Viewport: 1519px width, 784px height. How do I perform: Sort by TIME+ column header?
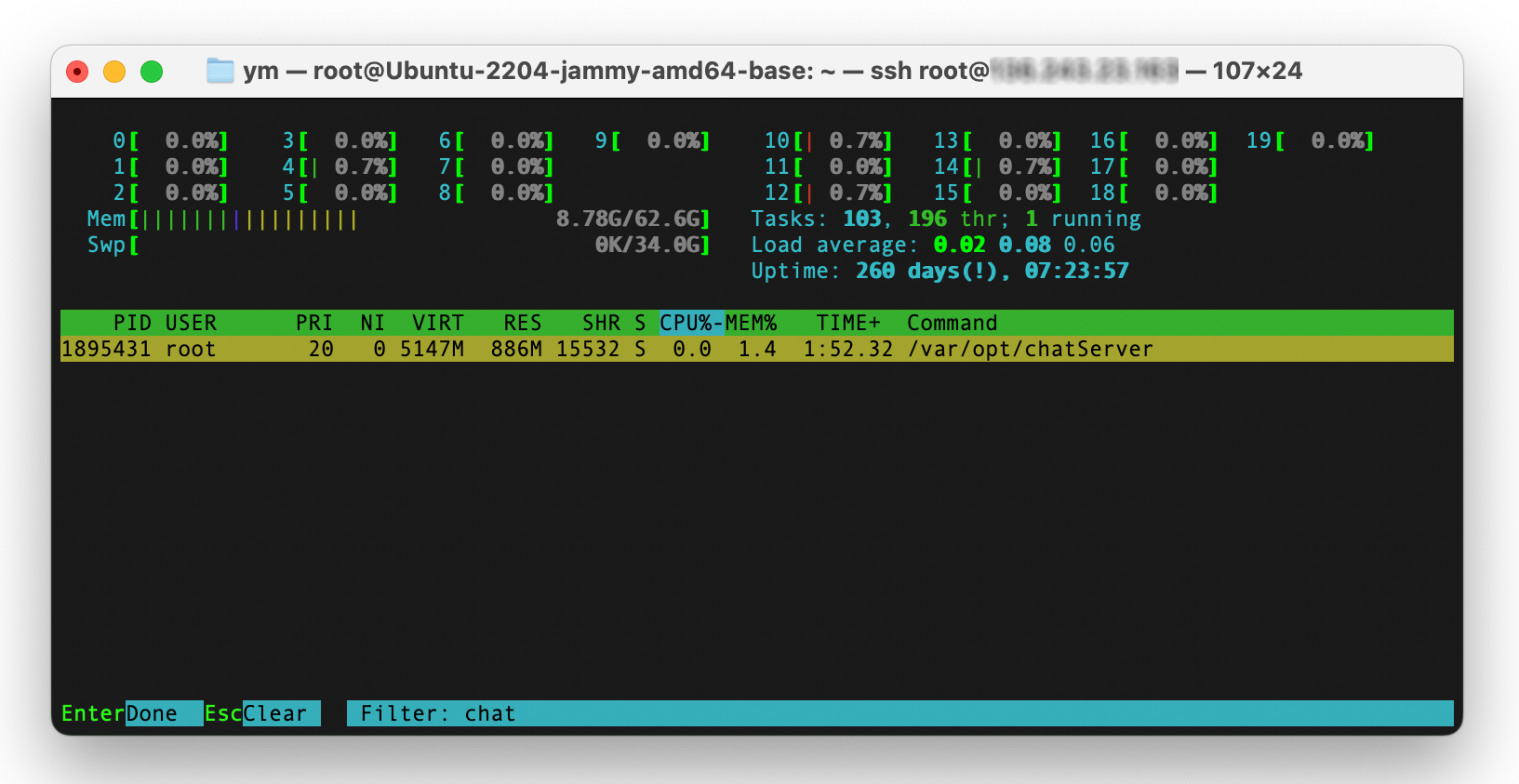point(848,323)
